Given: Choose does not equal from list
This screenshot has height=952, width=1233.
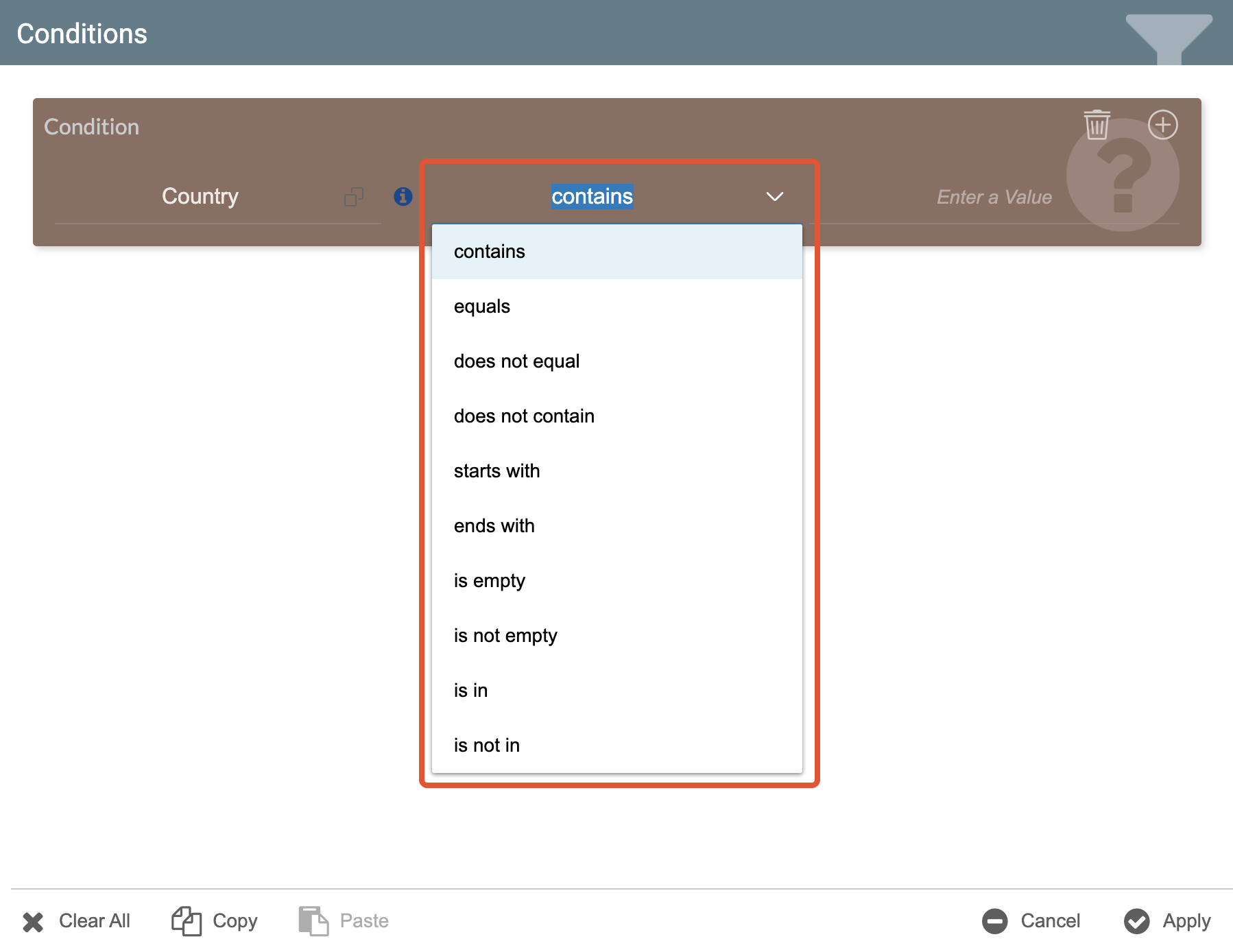Looking at the screenshot, I should 516,361.
